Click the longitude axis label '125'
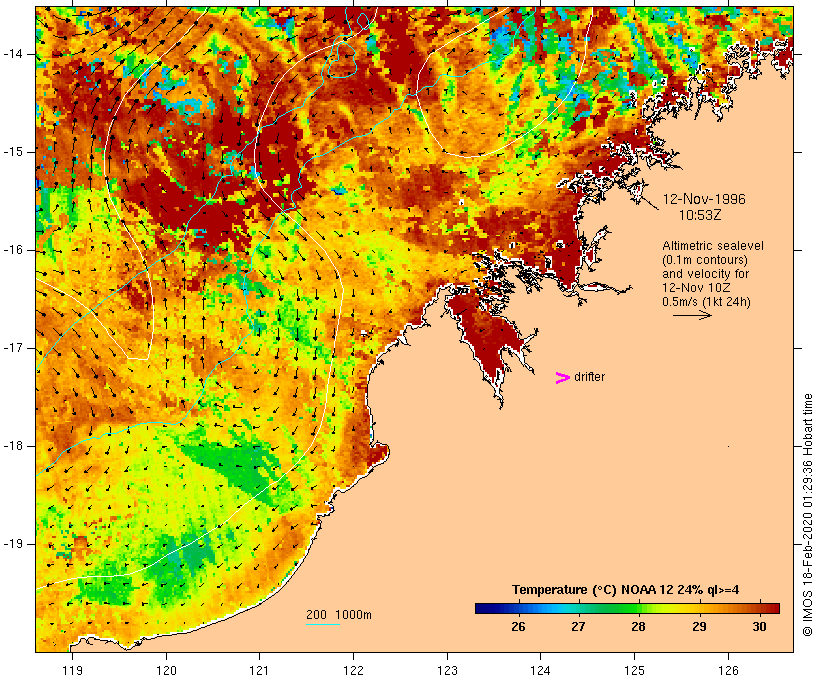The width and height of the screenshot is (820, 680). tap(634, 670)
